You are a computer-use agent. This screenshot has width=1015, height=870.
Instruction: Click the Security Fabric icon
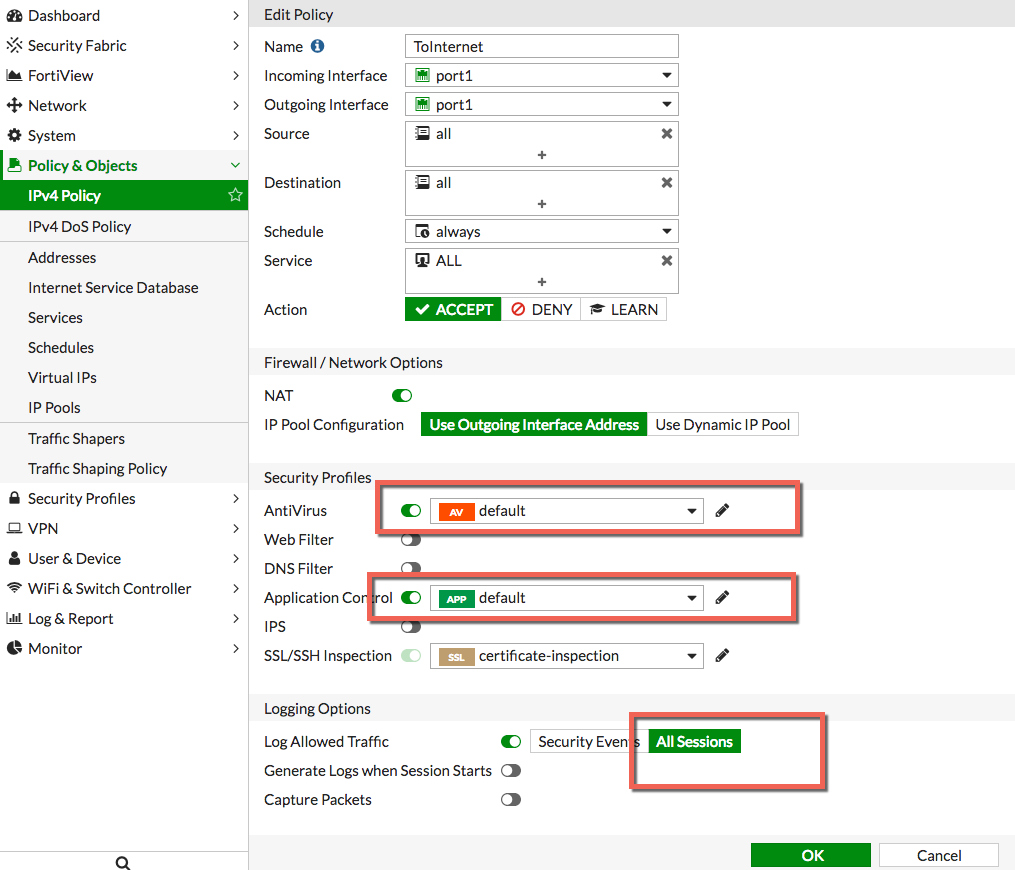[14, 45]
